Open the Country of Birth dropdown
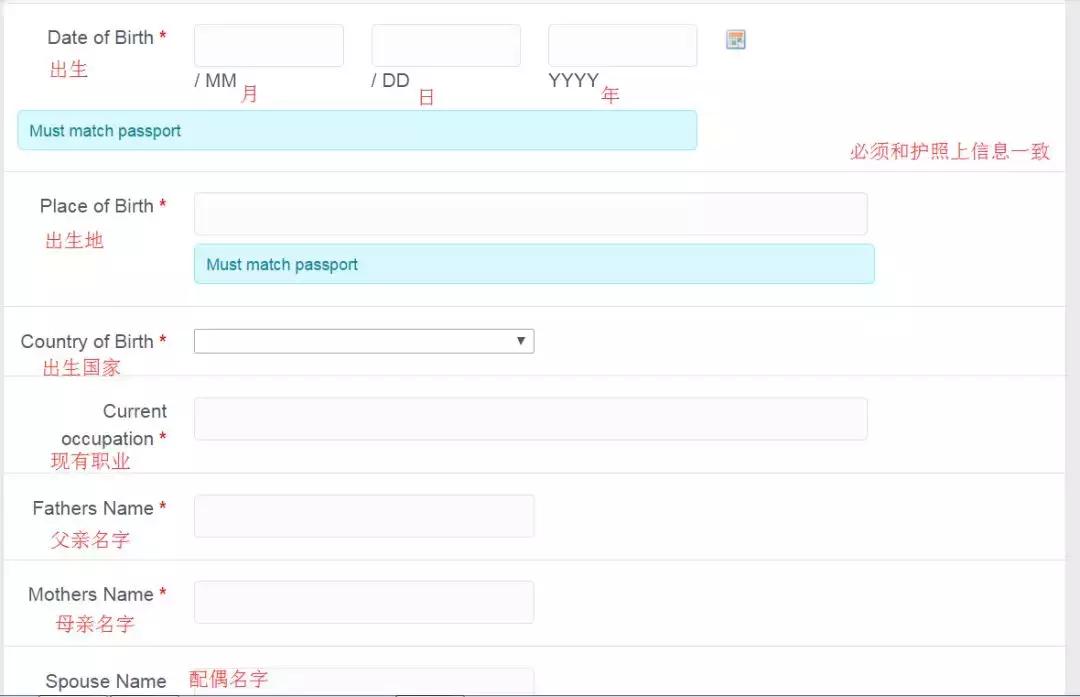Screen dimensions: 1080x697 364,341
